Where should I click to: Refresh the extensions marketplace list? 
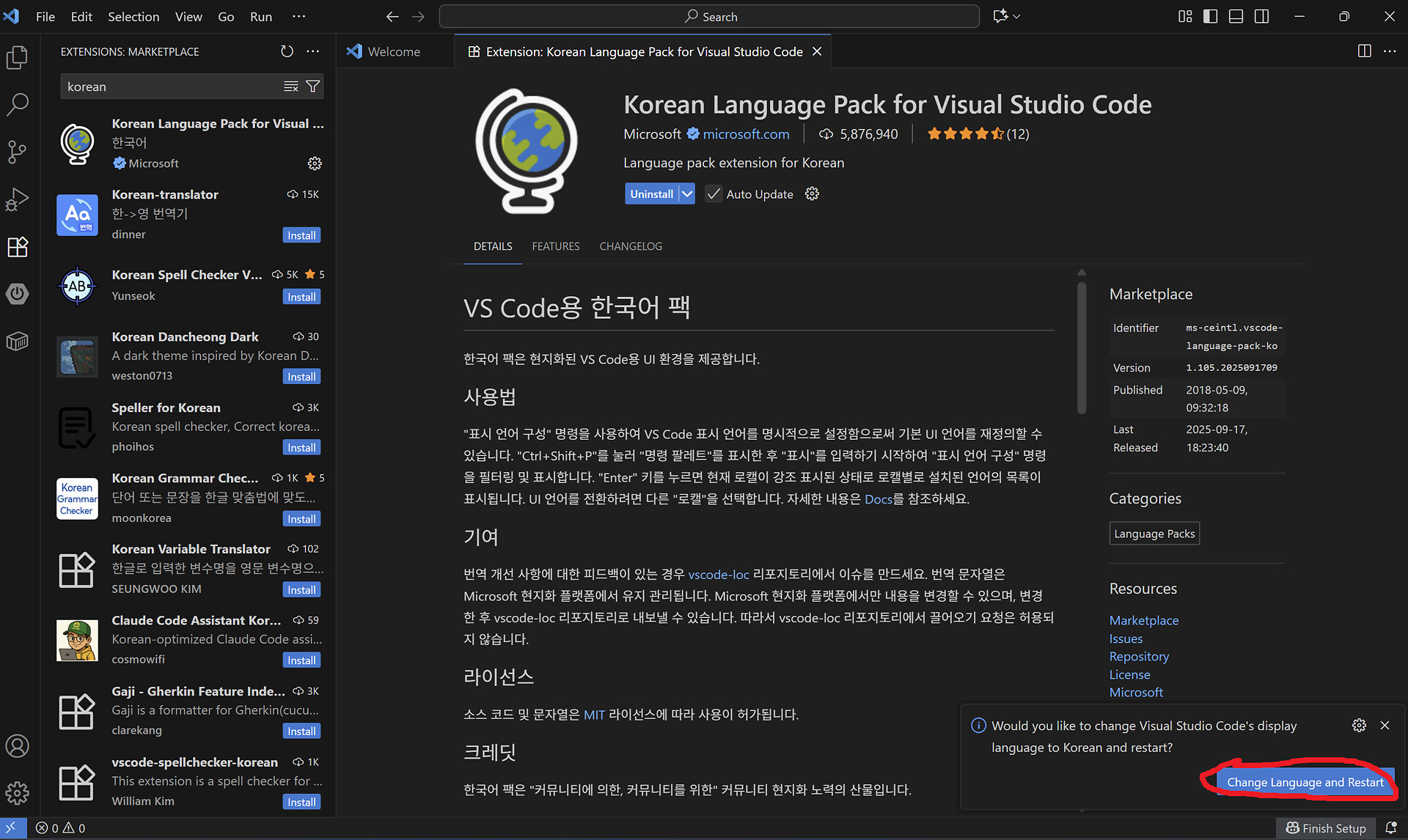point(287,51)
